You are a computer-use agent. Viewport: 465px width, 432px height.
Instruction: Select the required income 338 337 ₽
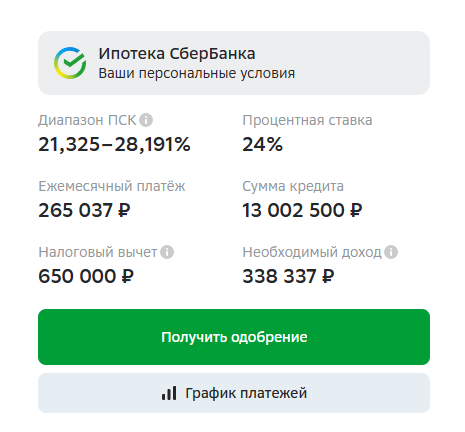coord(288,276)
